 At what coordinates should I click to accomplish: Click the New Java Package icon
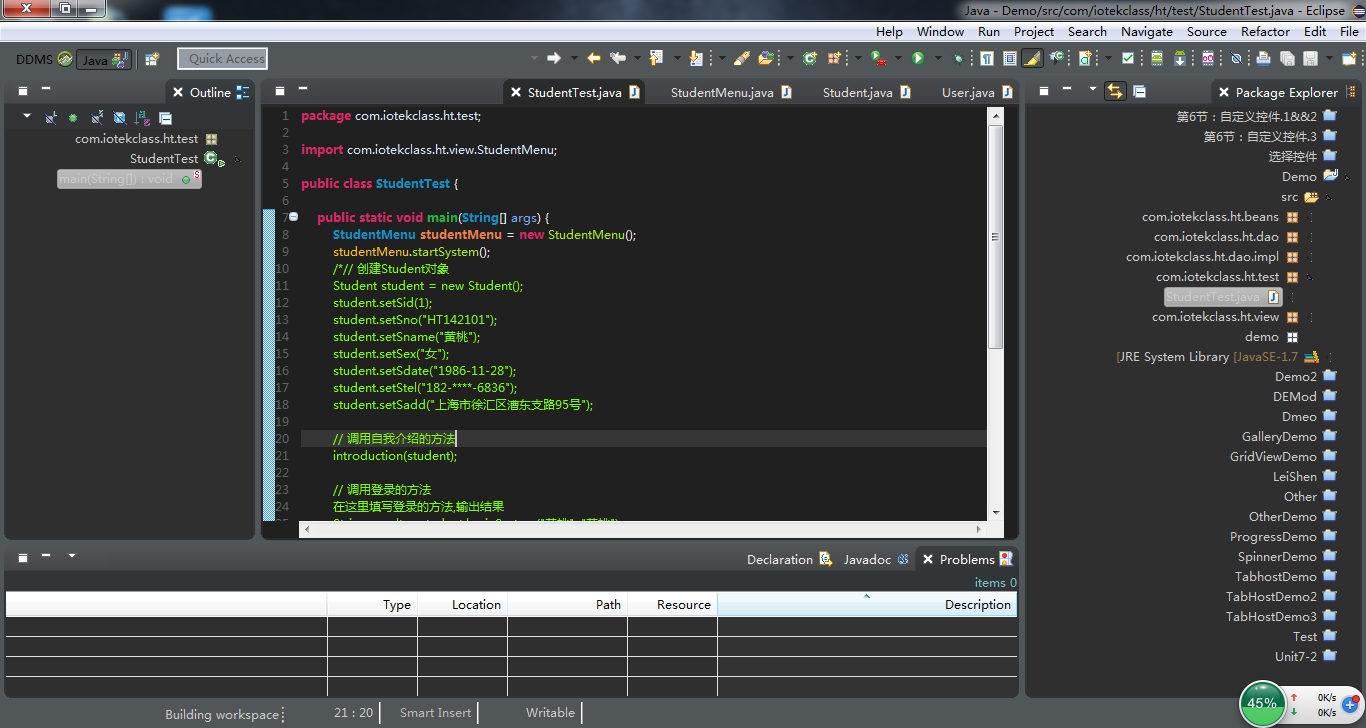click(x=834, y=59)
